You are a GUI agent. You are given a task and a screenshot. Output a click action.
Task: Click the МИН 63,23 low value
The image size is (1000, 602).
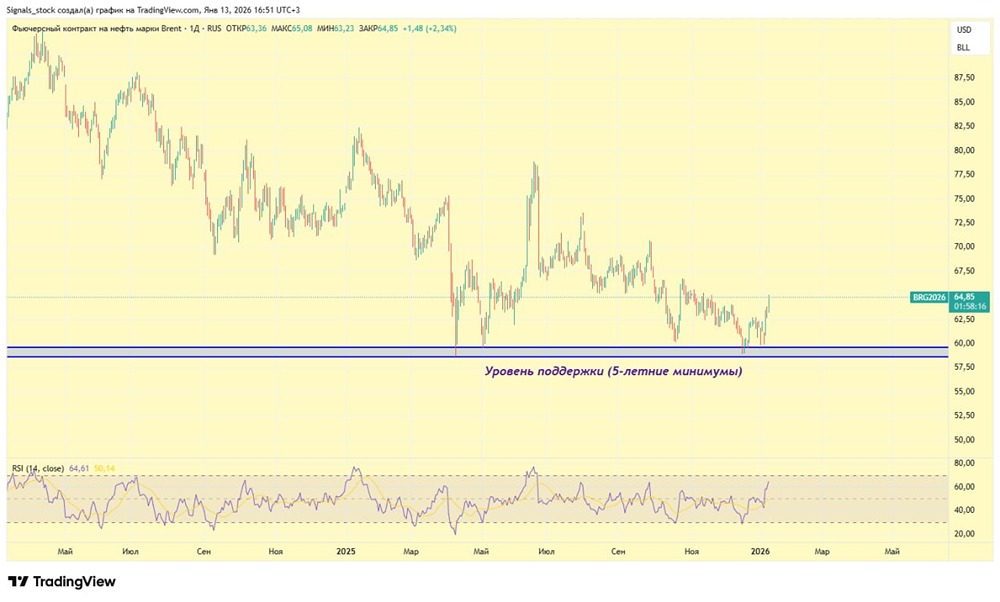click(x=335, y=29)
